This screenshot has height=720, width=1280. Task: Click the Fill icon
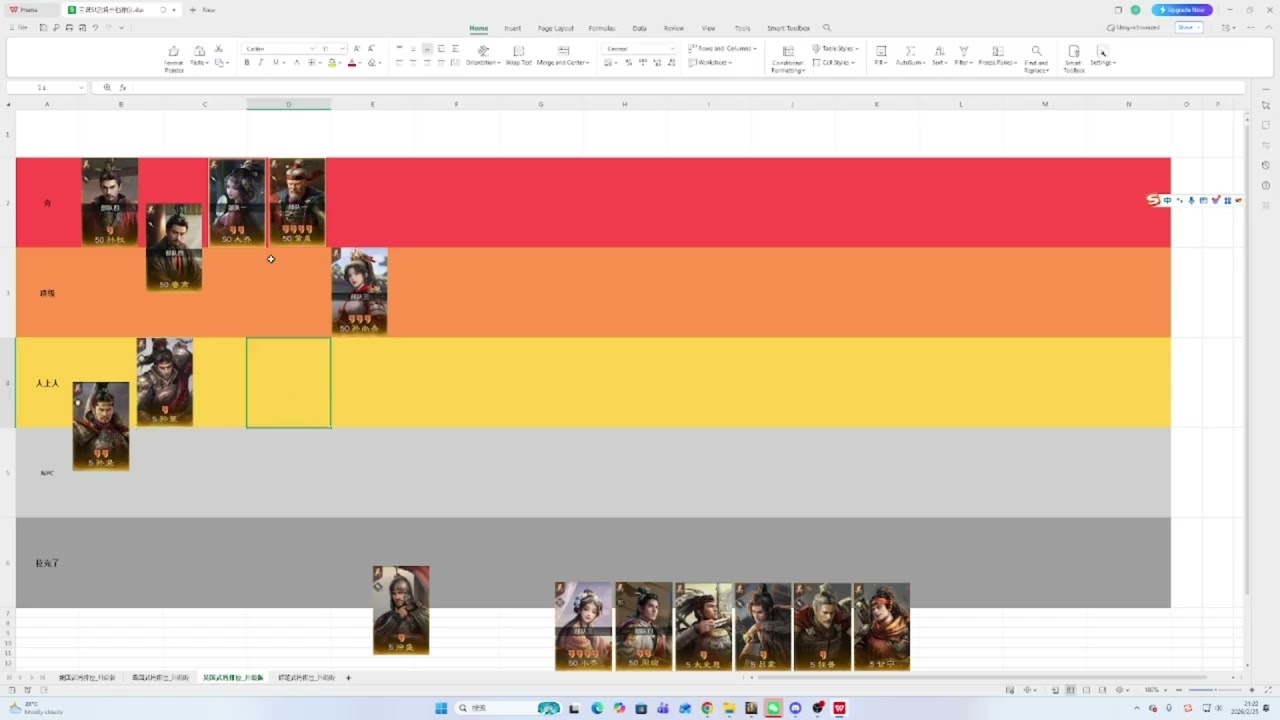click(881, 51)
